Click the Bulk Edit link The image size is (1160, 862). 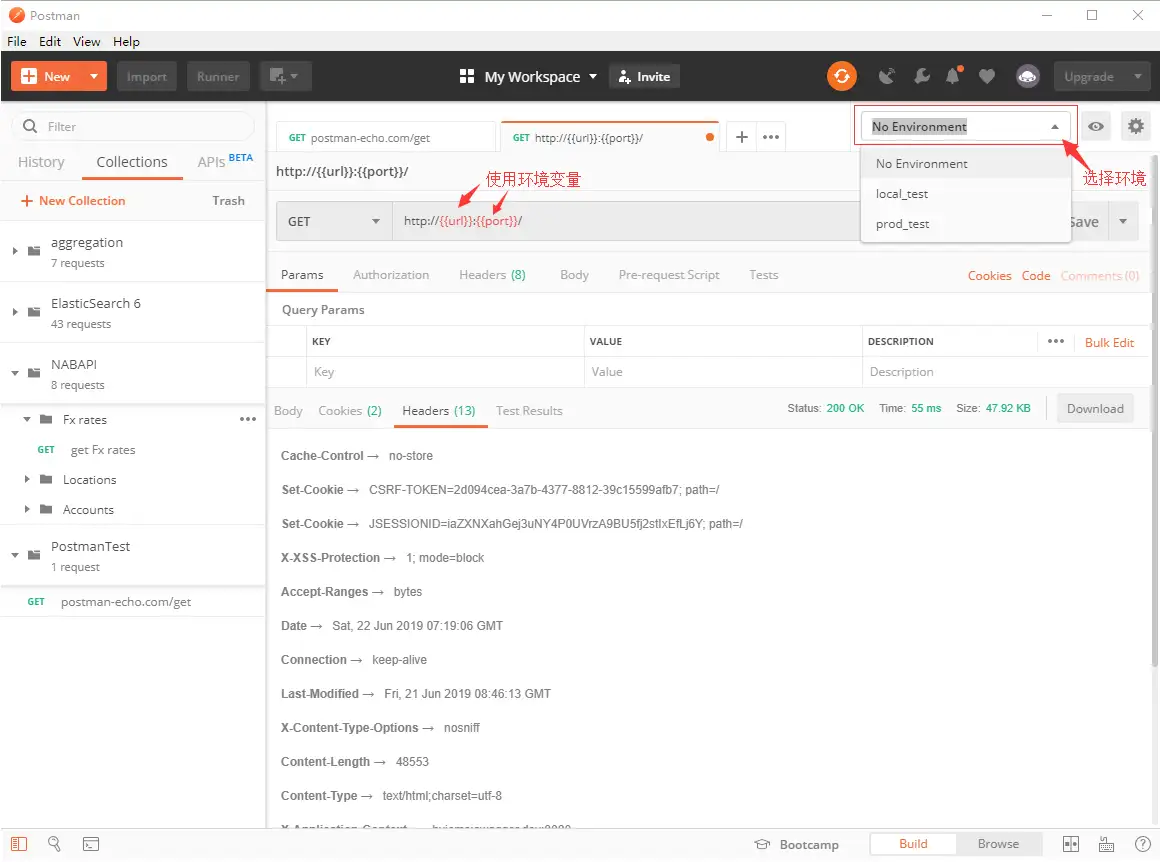click(x=1109, y=342)
